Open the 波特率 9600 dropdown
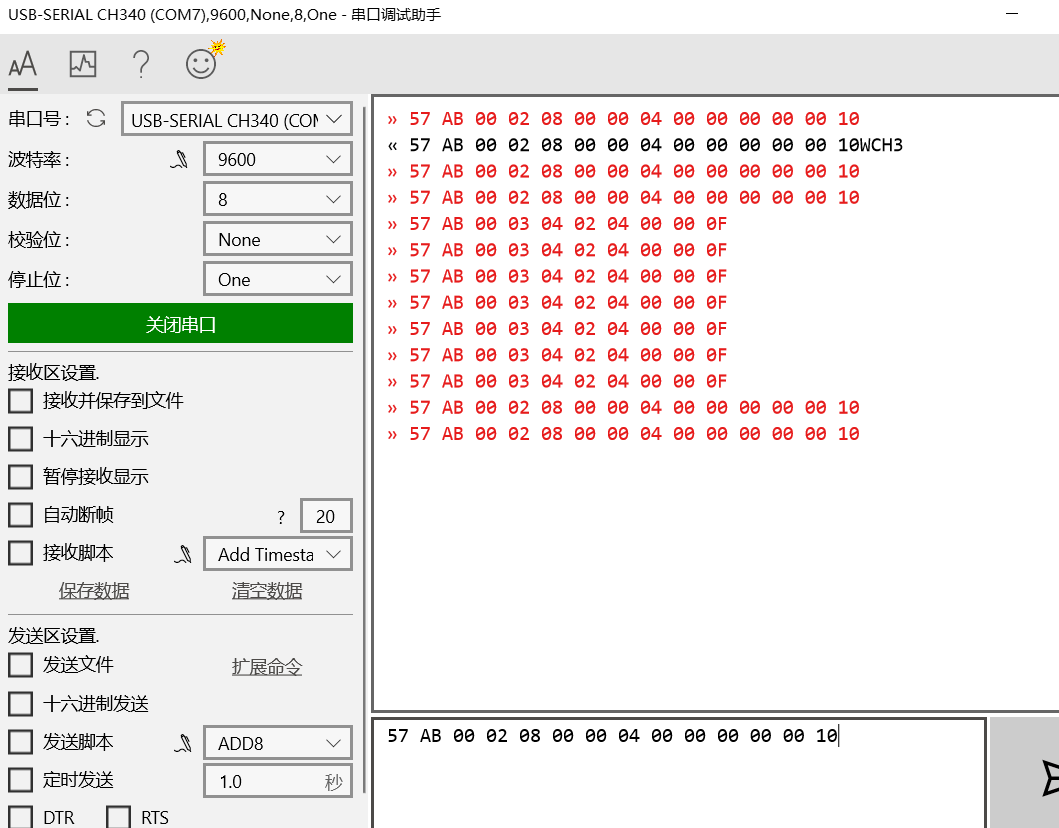 pos(277,158)
